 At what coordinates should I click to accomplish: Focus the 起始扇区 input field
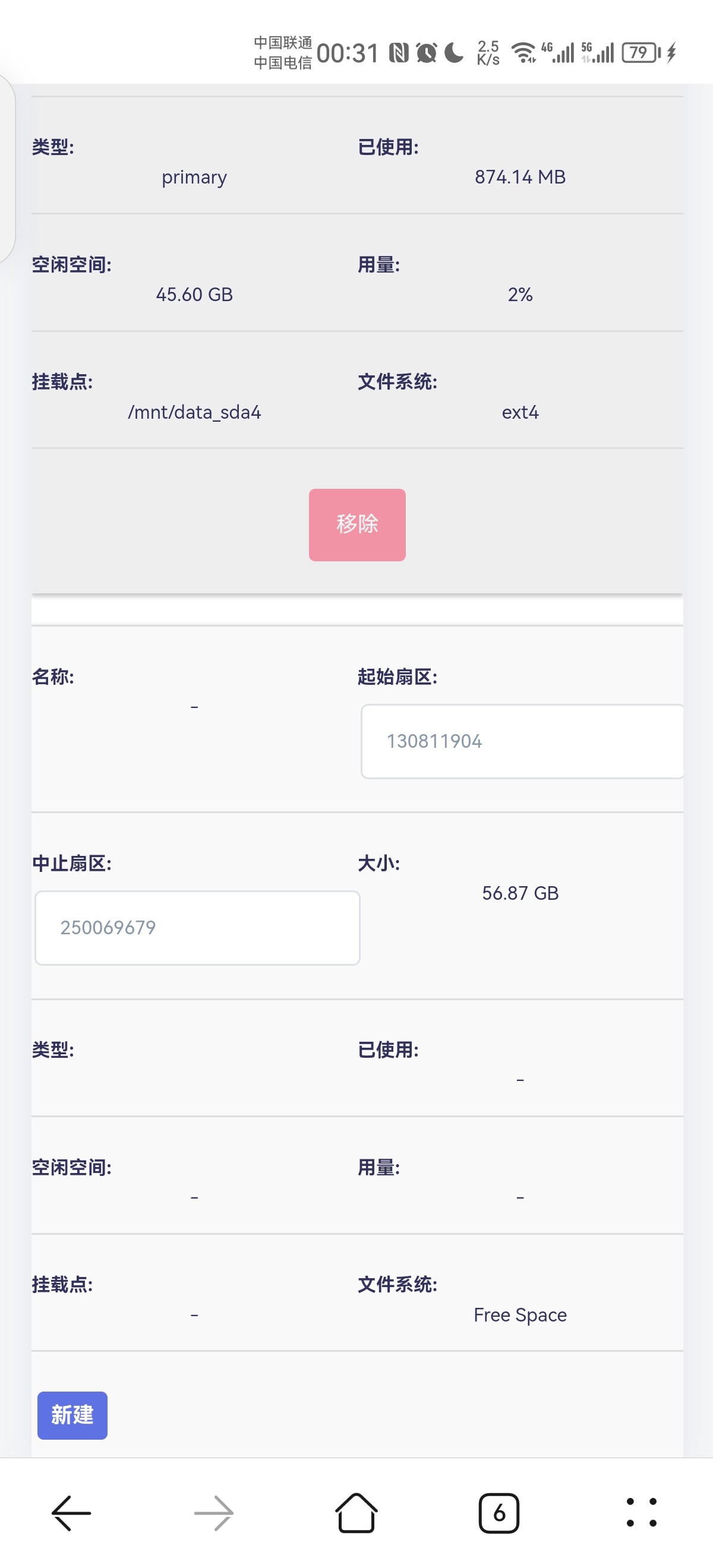click(521, 741)
